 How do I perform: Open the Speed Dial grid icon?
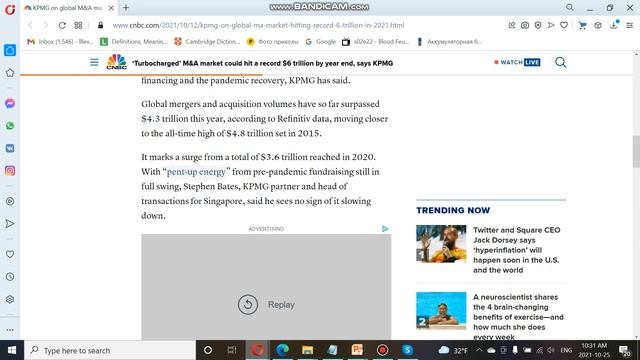(x=78, y=25)
